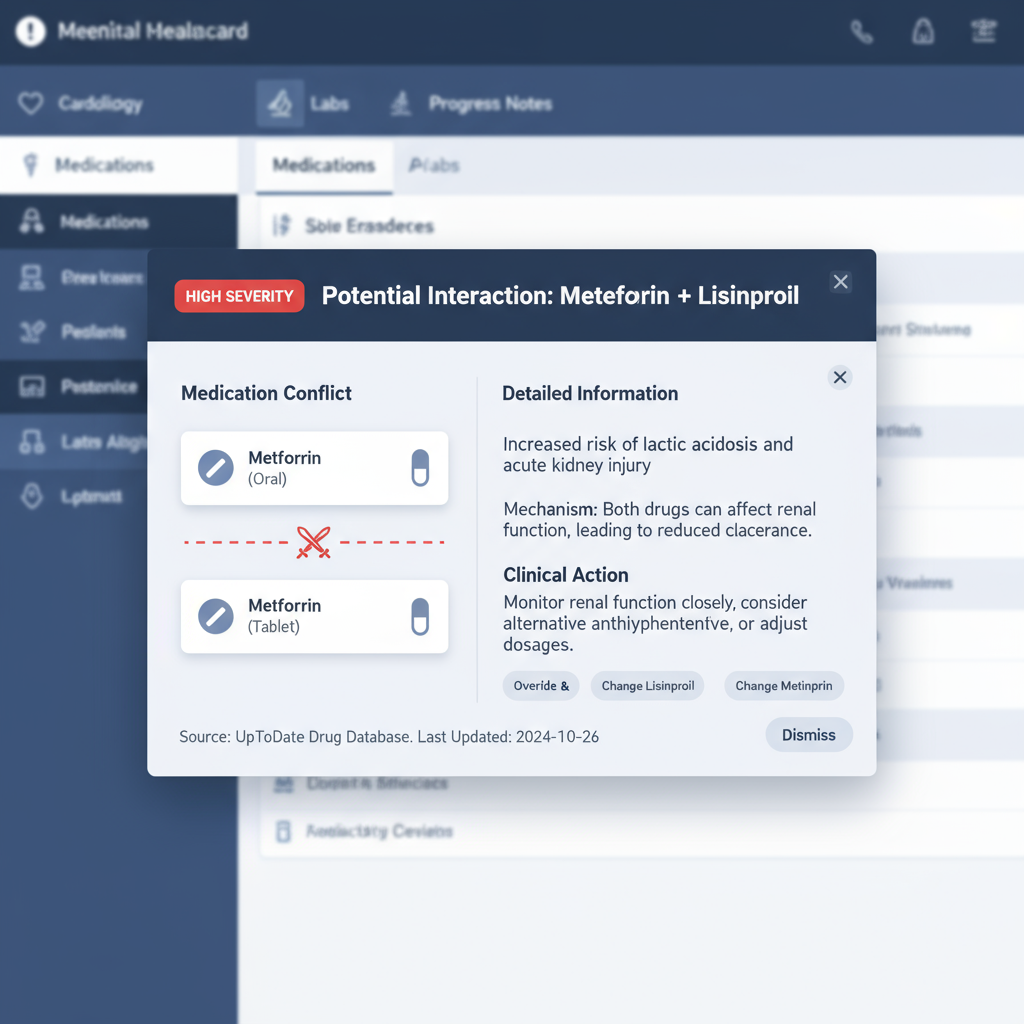This screenshot has height=1024, width=1024.
Task: Click the red dashed interaction divider
Action: point(313,542)
